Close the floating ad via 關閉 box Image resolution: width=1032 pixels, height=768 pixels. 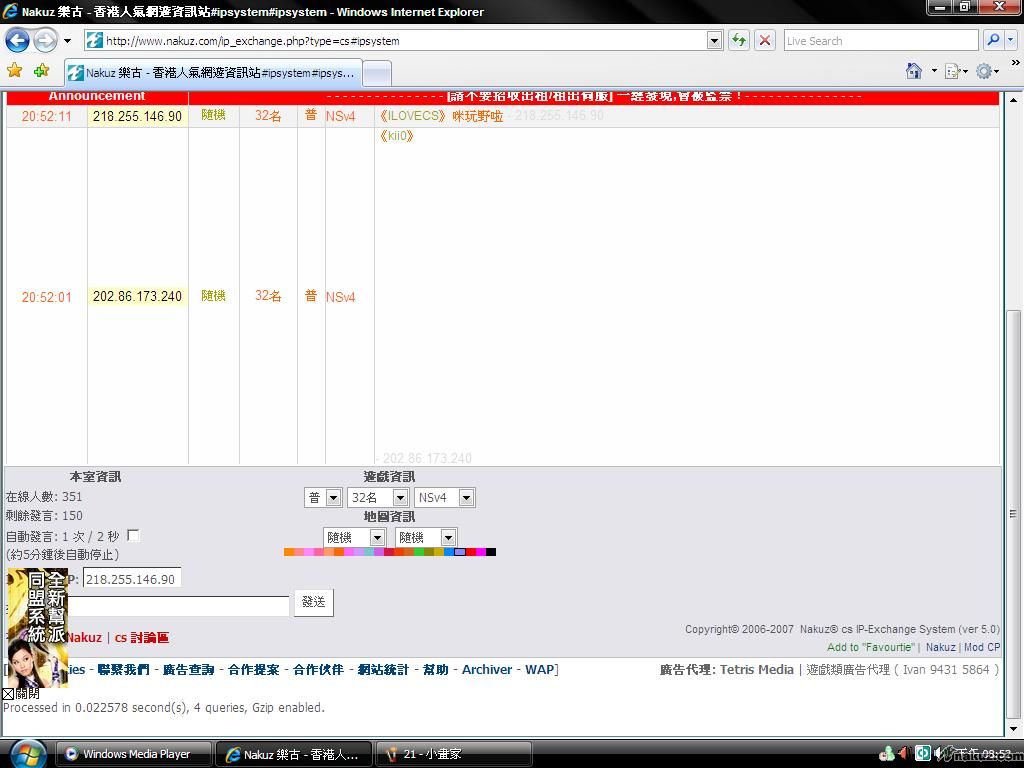(8, 693)
